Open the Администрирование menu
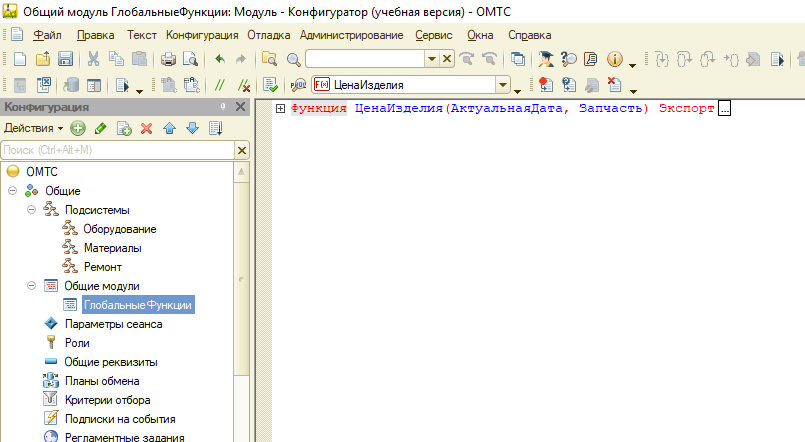The width and height of the screenshot is (805, 442). 352,35
